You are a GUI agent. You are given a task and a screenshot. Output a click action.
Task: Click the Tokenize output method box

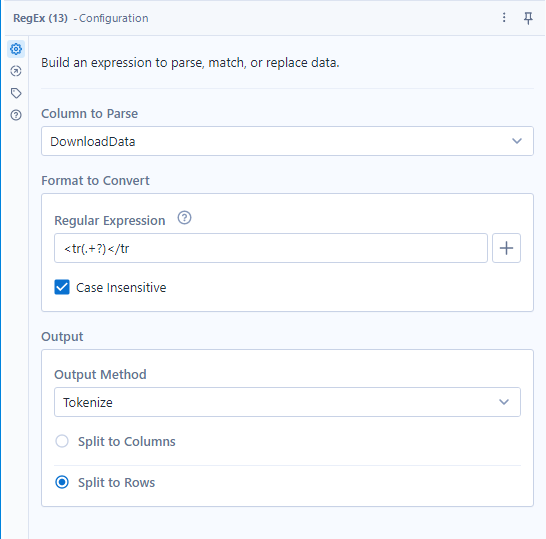tap(287, 402)
